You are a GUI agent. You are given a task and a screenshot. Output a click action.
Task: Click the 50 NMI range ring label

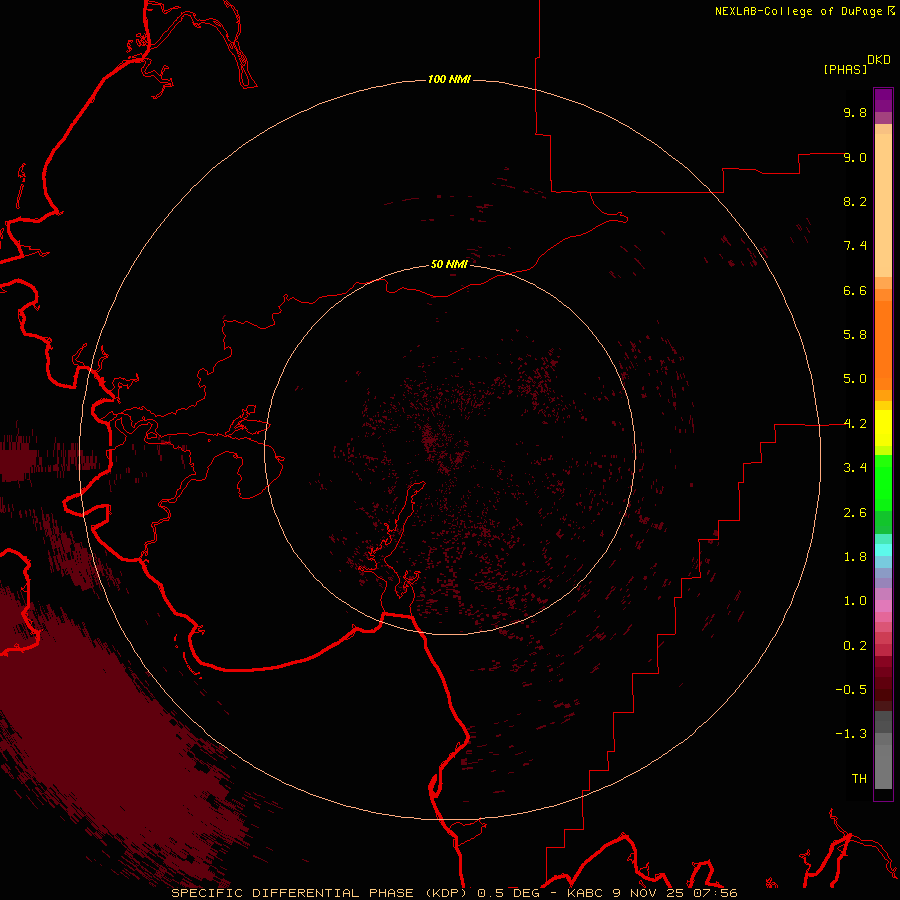pos(449,264)
